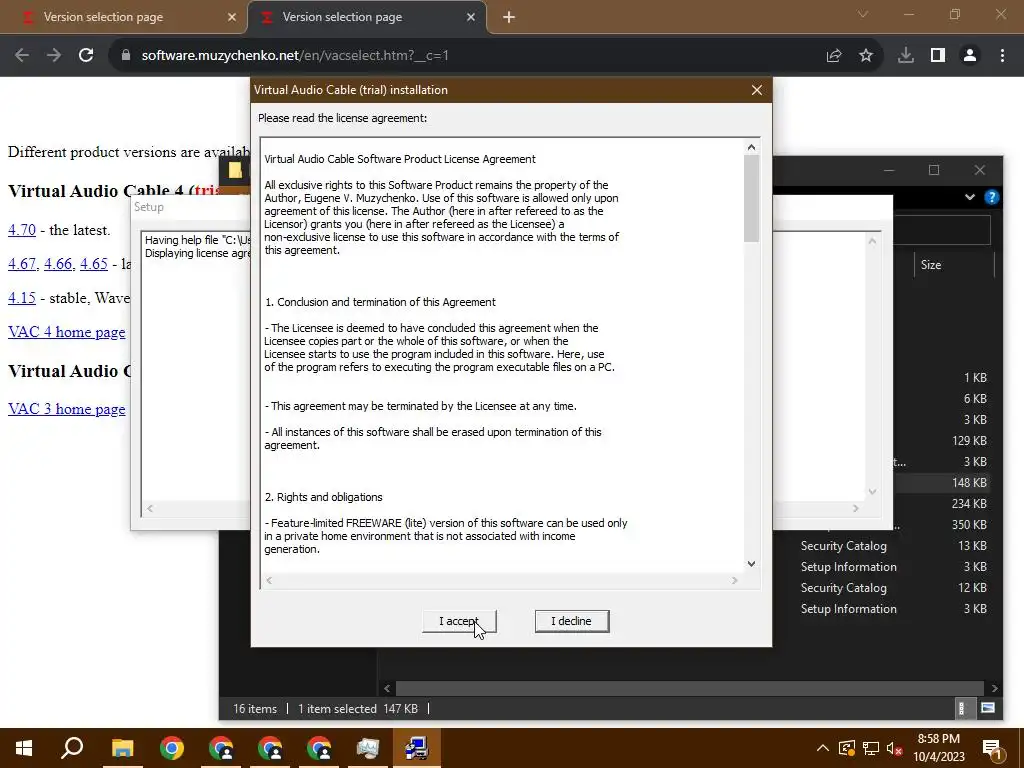Close the first Version selection page tab
1024x768 pixels.
[231, 18]
